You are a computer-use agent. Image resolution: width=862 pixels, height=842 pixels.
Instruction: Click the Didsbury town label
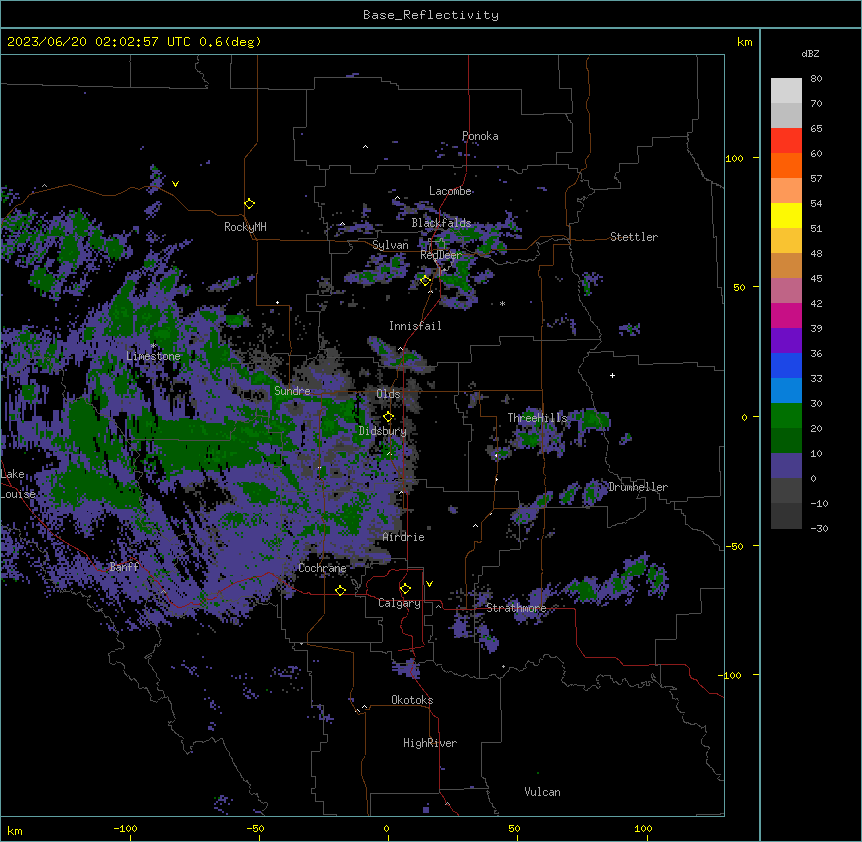(x=383, y=431)
